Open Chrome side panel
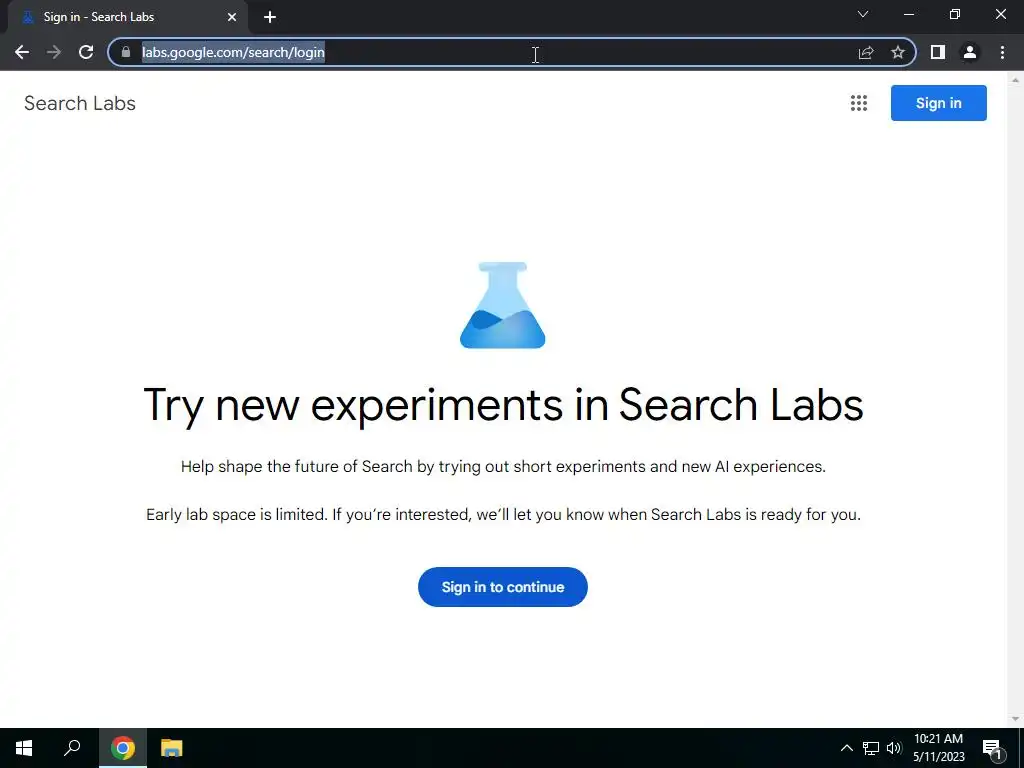 click(x=938, y=52)
